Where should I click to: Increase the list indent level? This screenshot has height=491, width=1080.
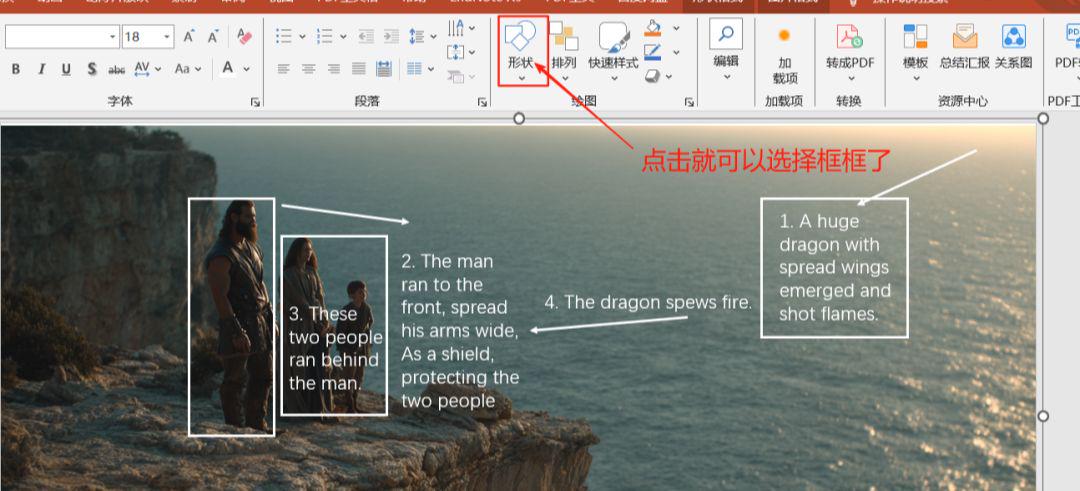point(391,36)
